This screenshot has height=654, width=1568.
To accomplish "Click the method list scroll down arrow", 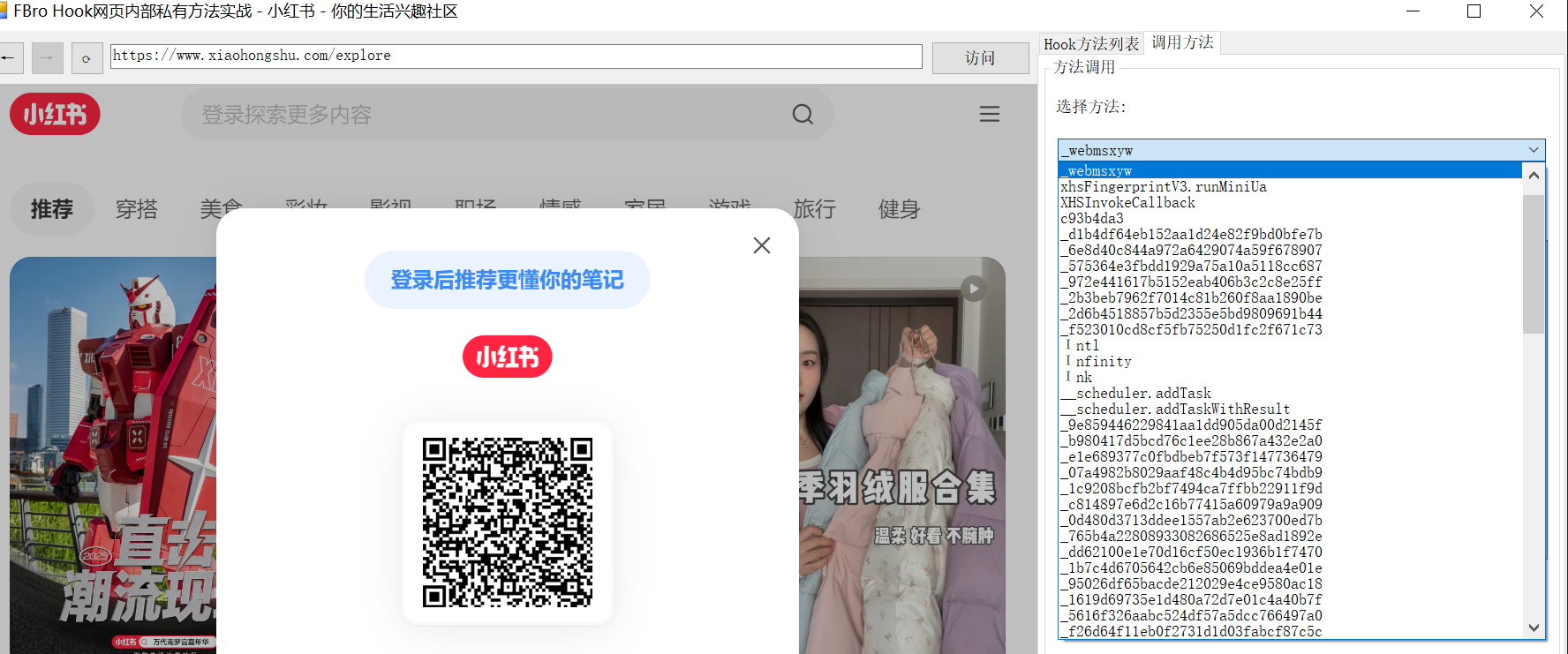I will point(1534,628).
